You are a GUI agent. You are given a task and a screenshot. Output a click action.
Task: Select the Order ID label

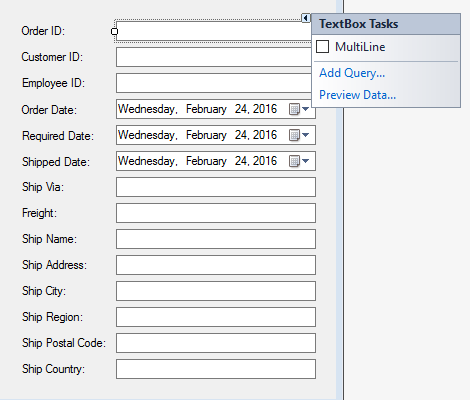pyautogui.click(x=43, y=31)
